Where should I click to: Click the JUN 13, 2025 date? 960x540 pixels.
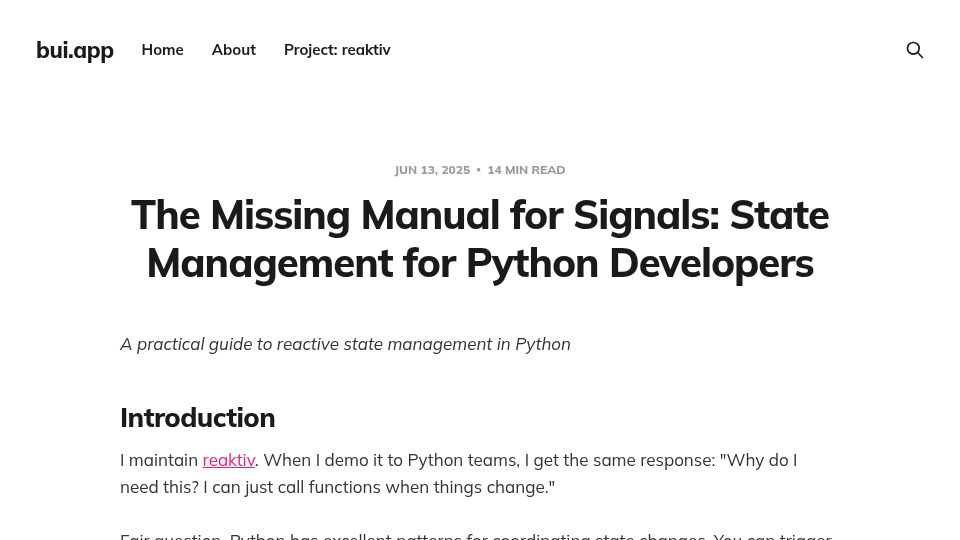click(432, 170)
